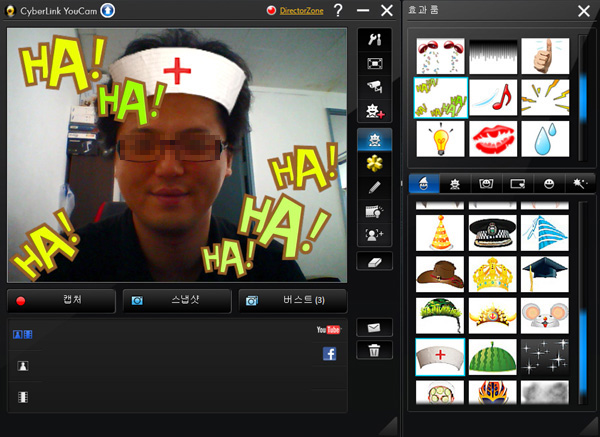Open the surveillance camera mode icon
Screen dimensions: 600x437
click(374, 87)
